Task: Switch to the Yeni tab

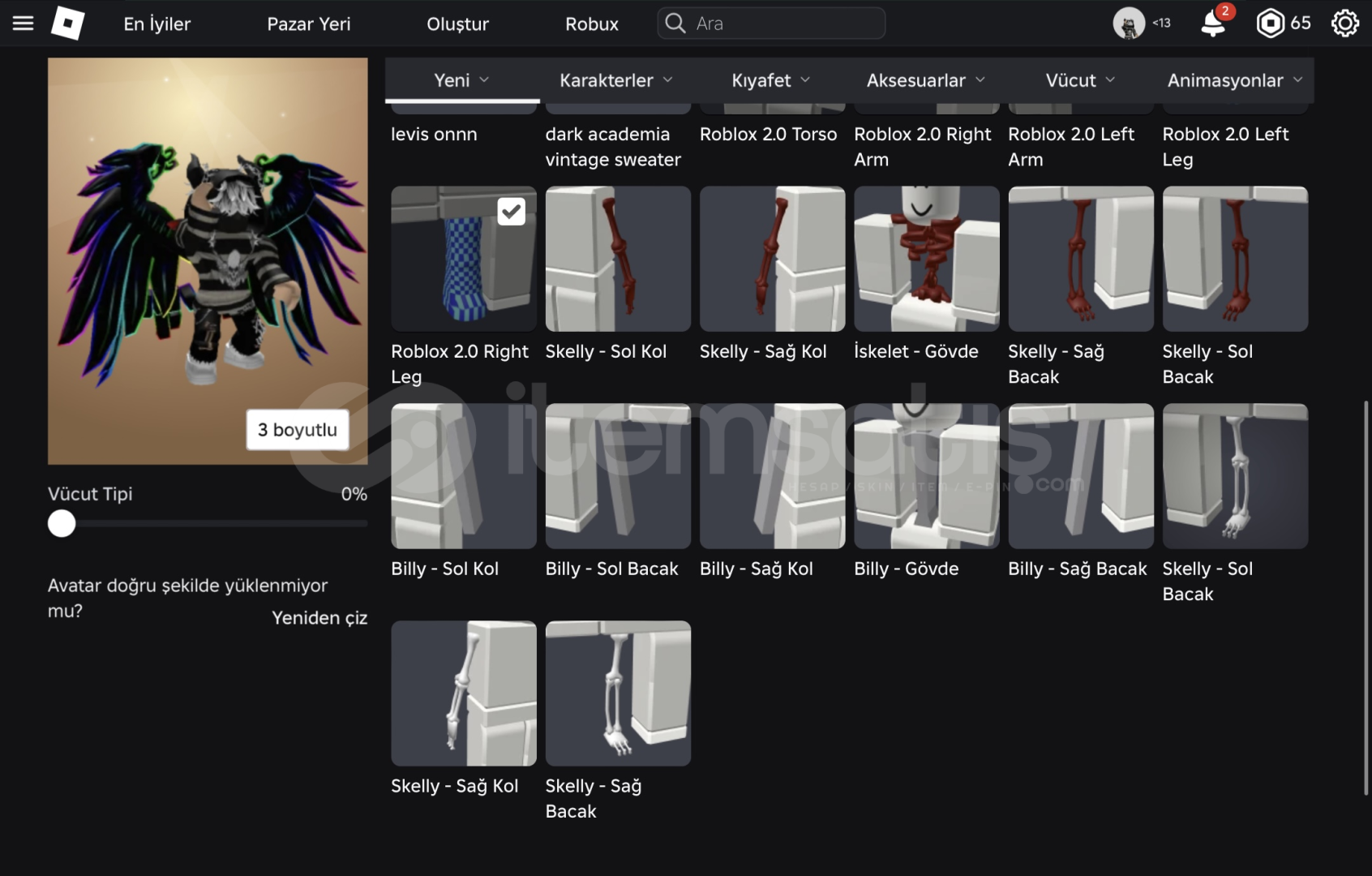Action: pyautogui.click(x=462, y=80)
